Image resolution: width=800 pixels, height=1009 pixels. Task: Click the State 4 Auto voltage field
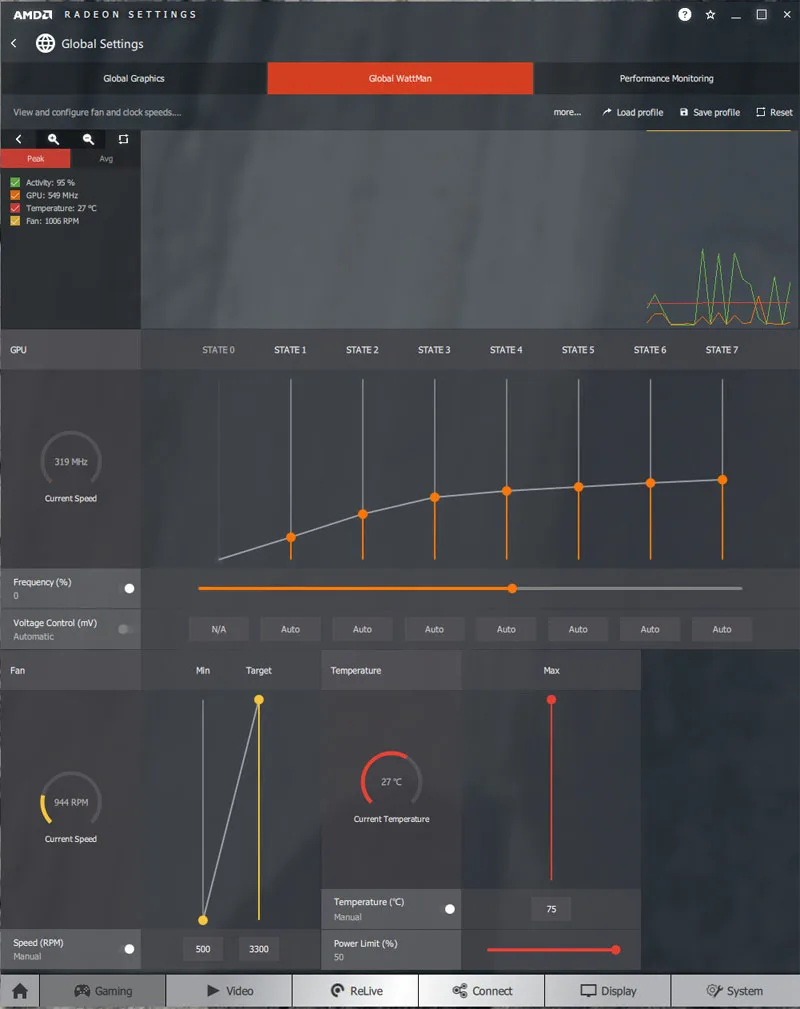coord(506,629)
